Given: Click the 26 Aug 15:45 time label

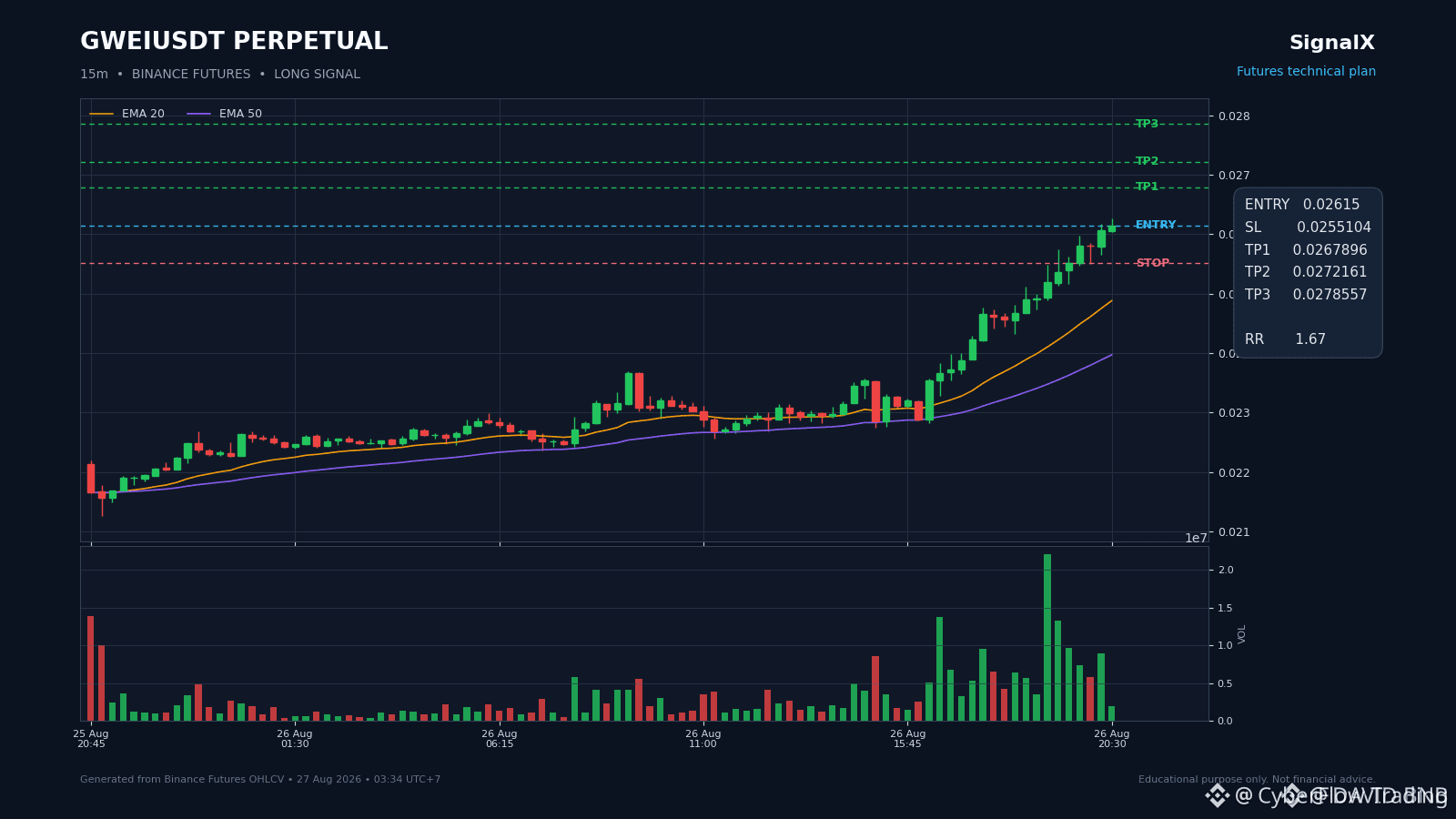Looking at the screenshot, I should 908,739.
